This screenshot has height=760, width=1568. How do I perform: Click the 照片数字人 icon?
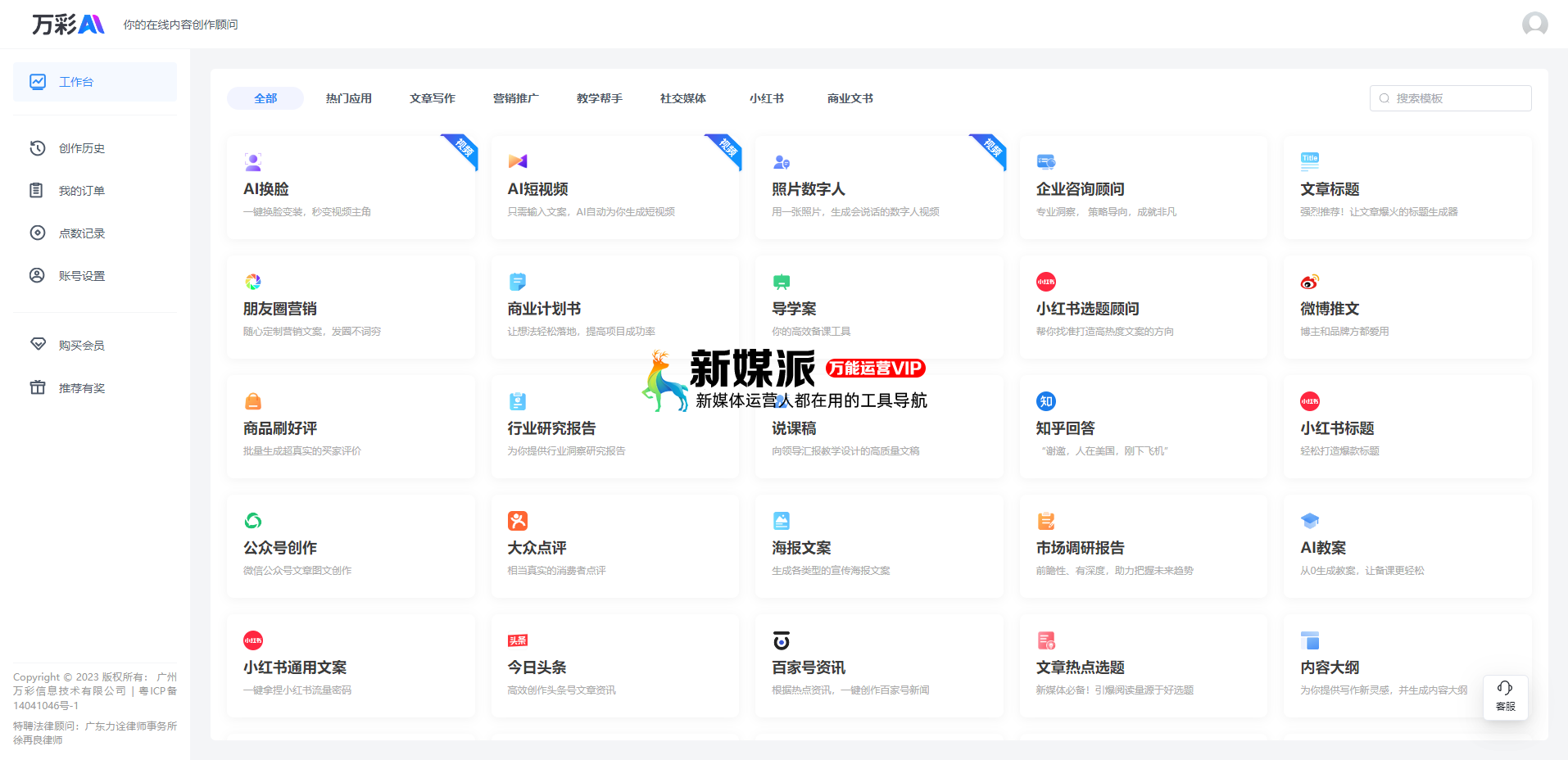coord(782,162)
